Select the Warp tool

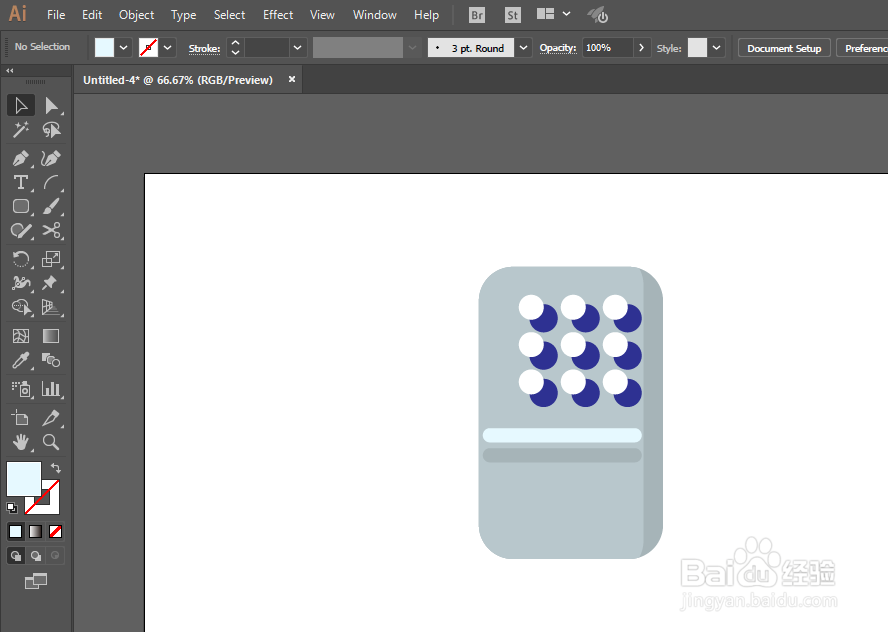point(21,283)
